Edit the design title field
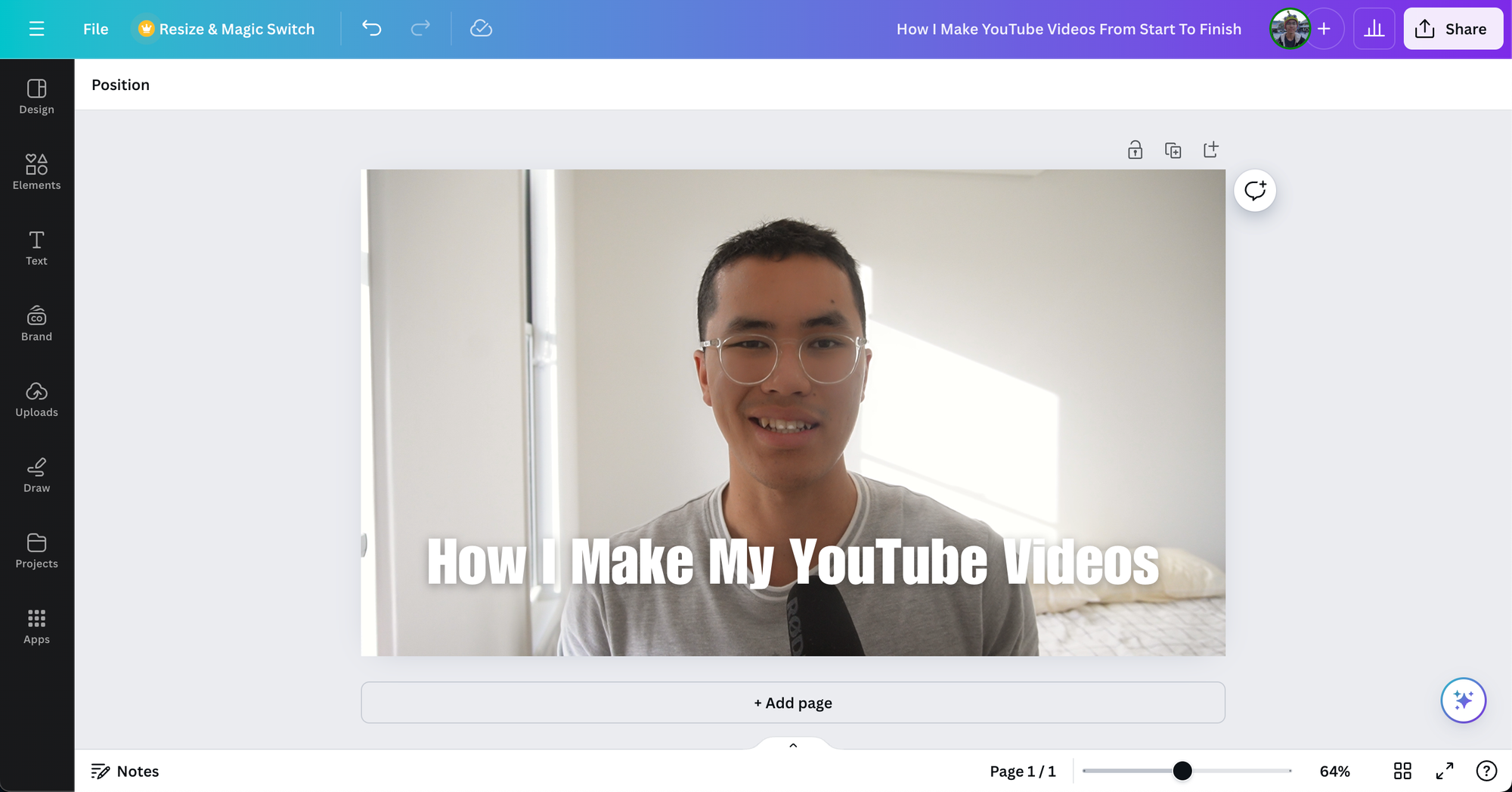 pos(1069,29)
